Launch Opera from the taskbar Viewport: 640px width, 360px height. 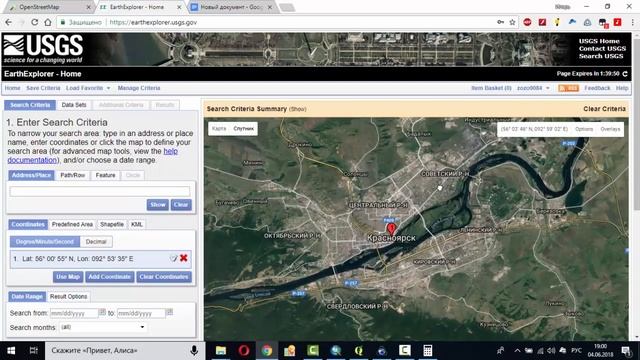pos(244,351)
